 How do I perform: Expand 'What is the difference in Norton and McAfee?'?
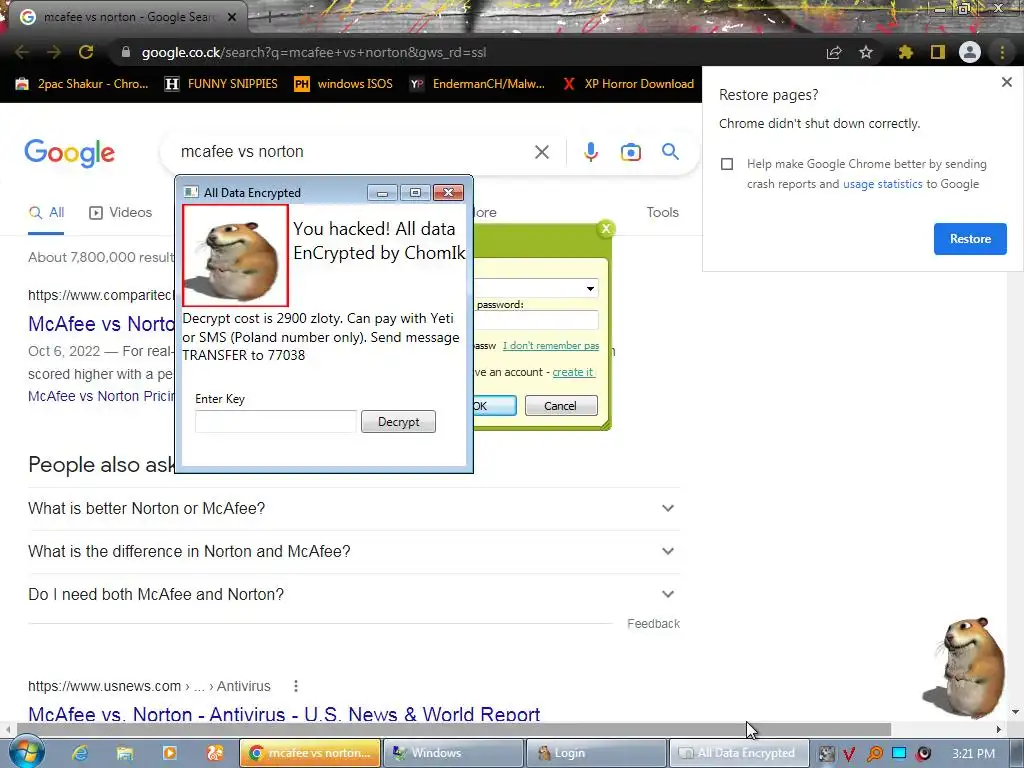point(354,552)
